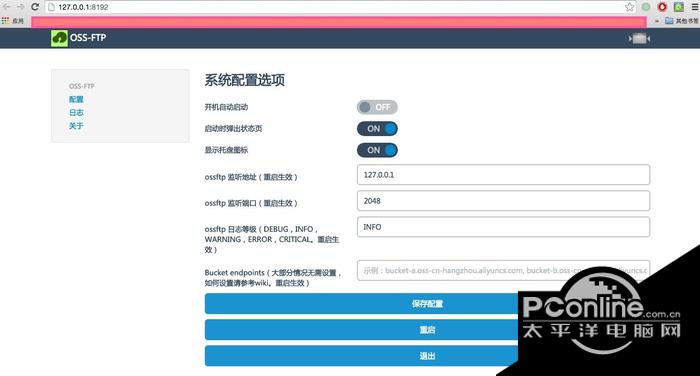Click the 系统配置选项 heading
700x376 pixels.
[245, 80]
